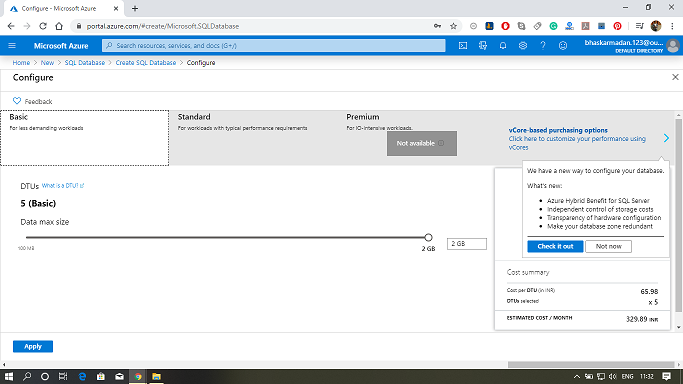Open the Mail app on taskbar
683x384 pixels.
pos(119,377)
